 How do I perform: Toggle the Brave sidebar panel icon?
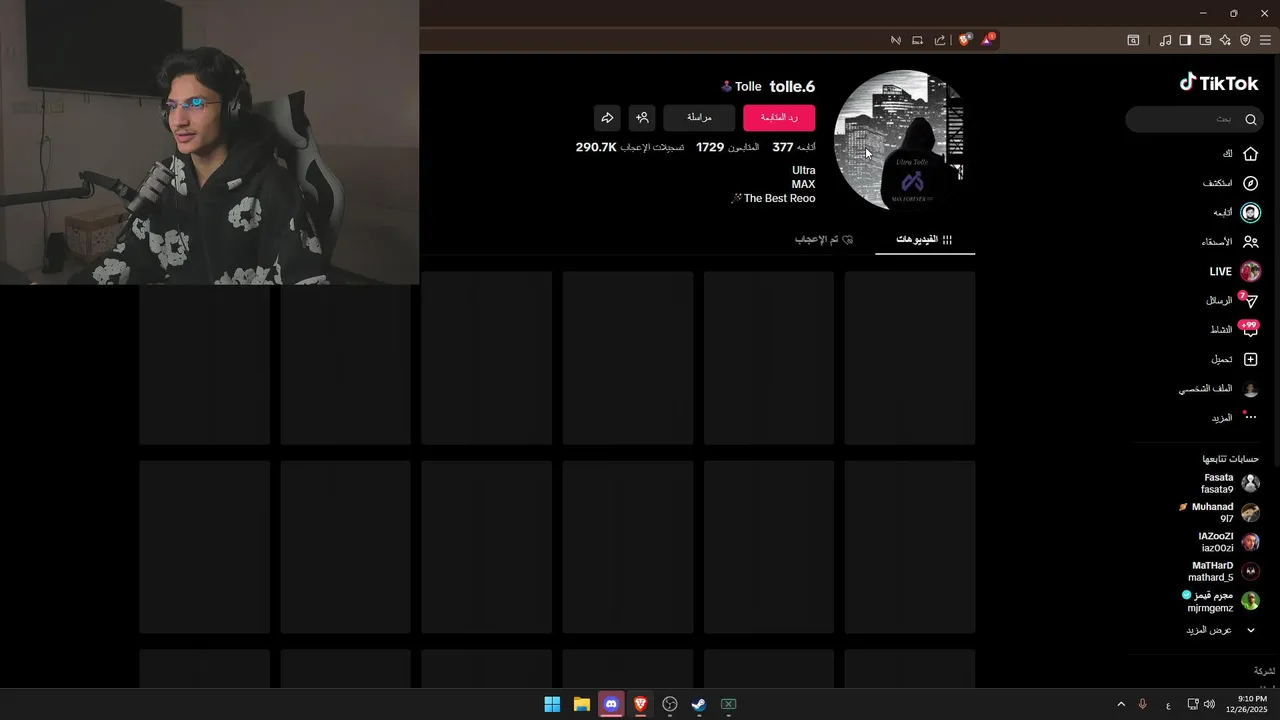click(1185, 40)
